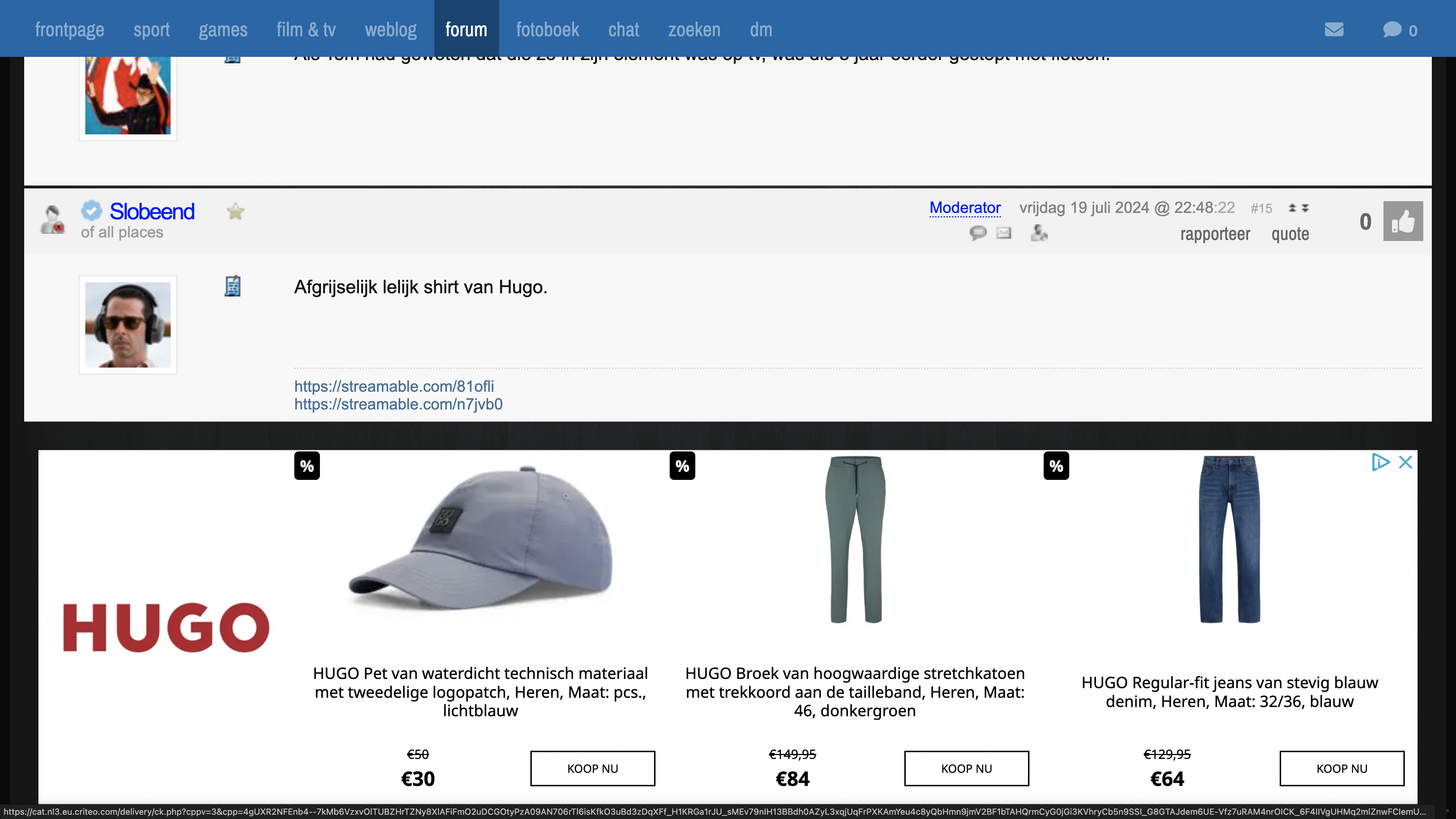Open Slobeend's user profile link
This screenshot has width=1456, height=819.
click(x=152, y=212)
